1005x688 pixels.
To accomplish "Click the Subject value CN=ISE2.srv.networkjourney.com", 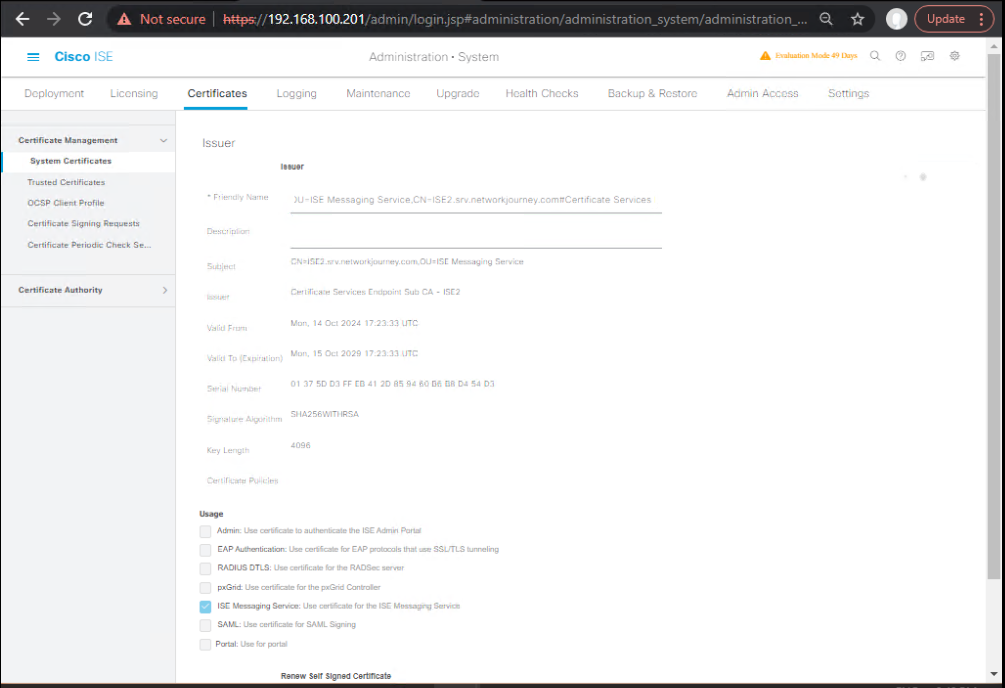I will pyautogui.click(x=407, y=262).
